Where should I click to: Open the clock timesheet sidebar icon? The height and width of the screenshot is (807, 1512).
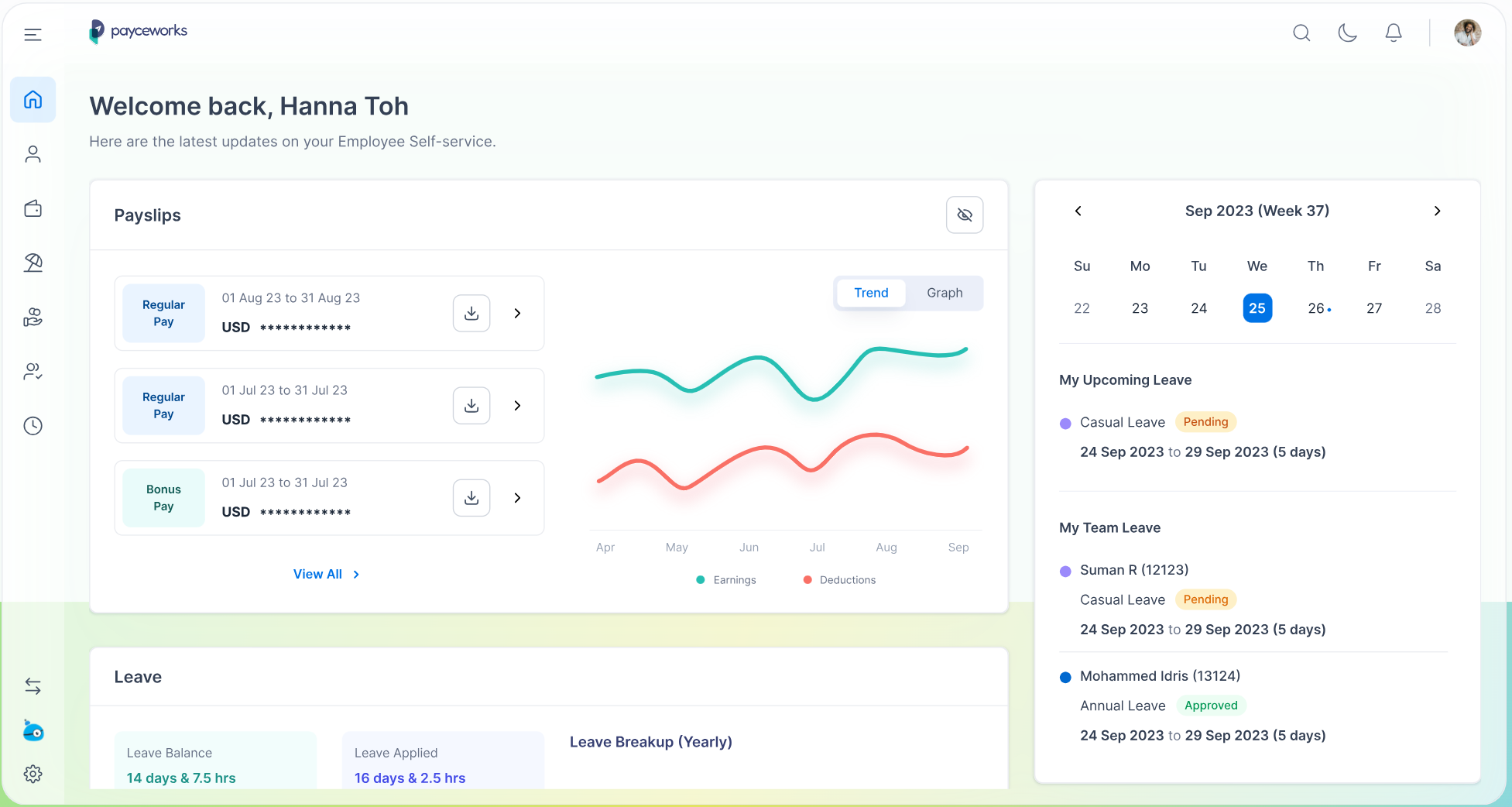click(x=33, y=426)
